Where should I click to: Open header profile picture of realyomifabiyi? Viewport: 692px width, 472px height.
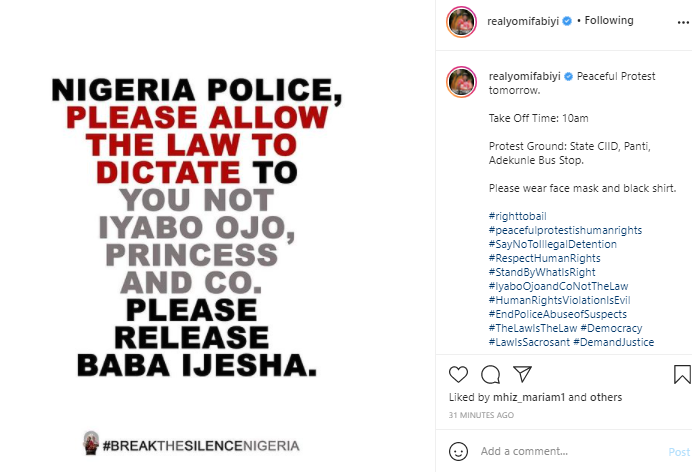[461, 20]
